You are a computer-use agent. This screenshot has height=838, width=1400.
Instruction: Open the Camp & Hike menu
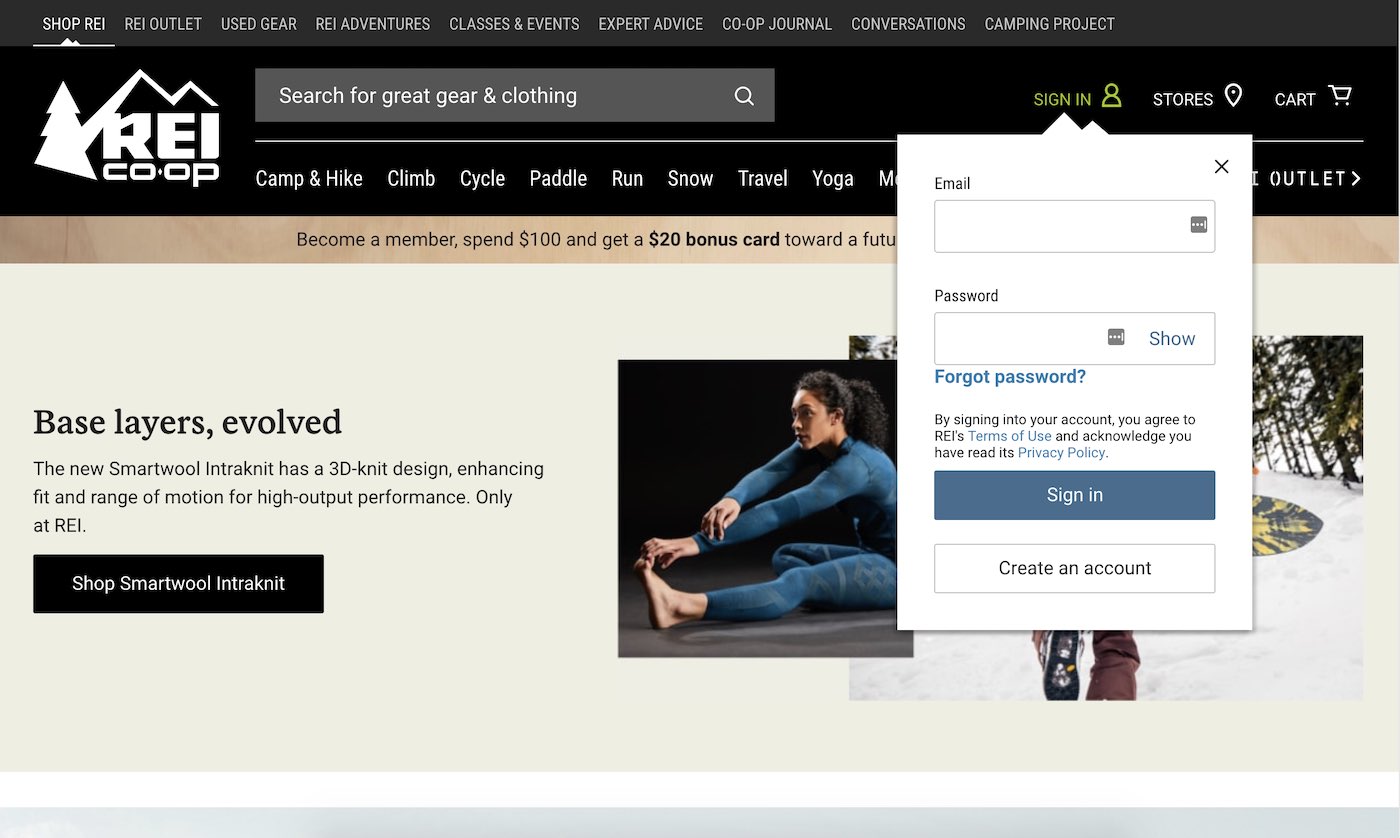309,179
